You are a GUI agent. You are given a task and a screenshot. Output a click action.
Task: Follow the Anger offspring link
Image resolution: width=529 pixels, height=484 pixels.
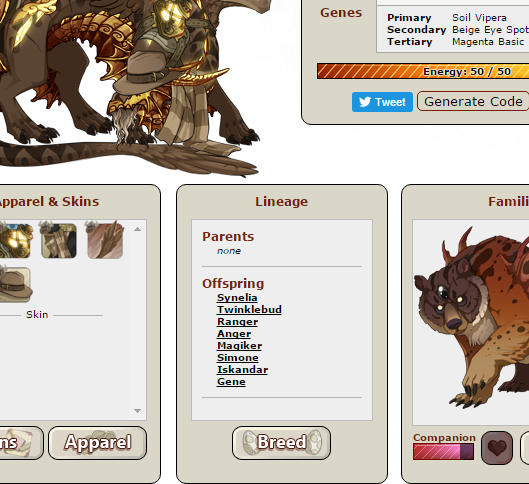234,334
